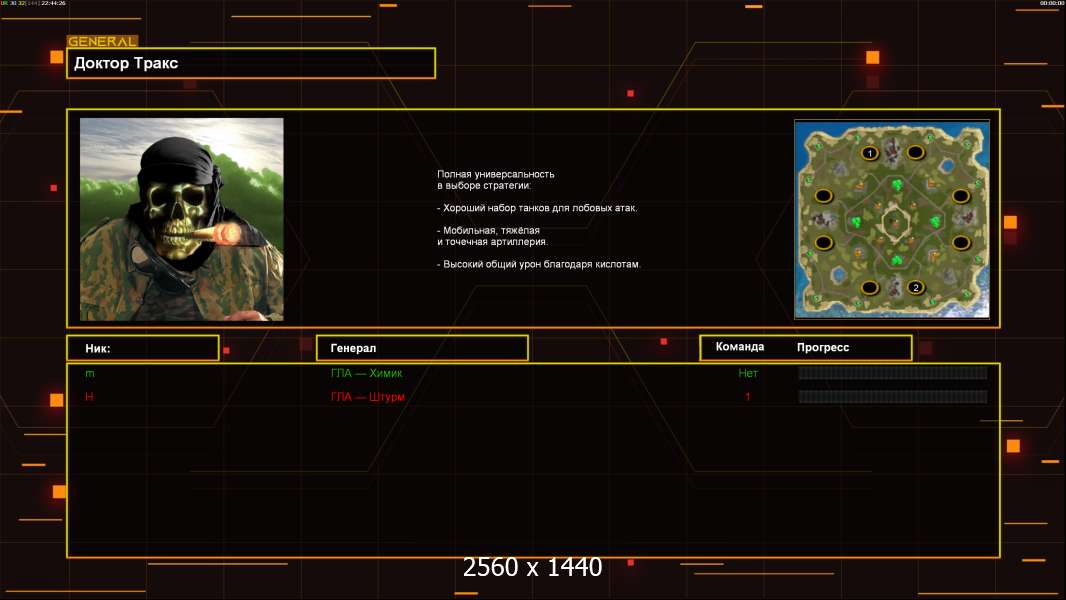This screenshot has width=1066, height=600.
Task: Click the Ник: column header
Action: click(x=143, y=348)
